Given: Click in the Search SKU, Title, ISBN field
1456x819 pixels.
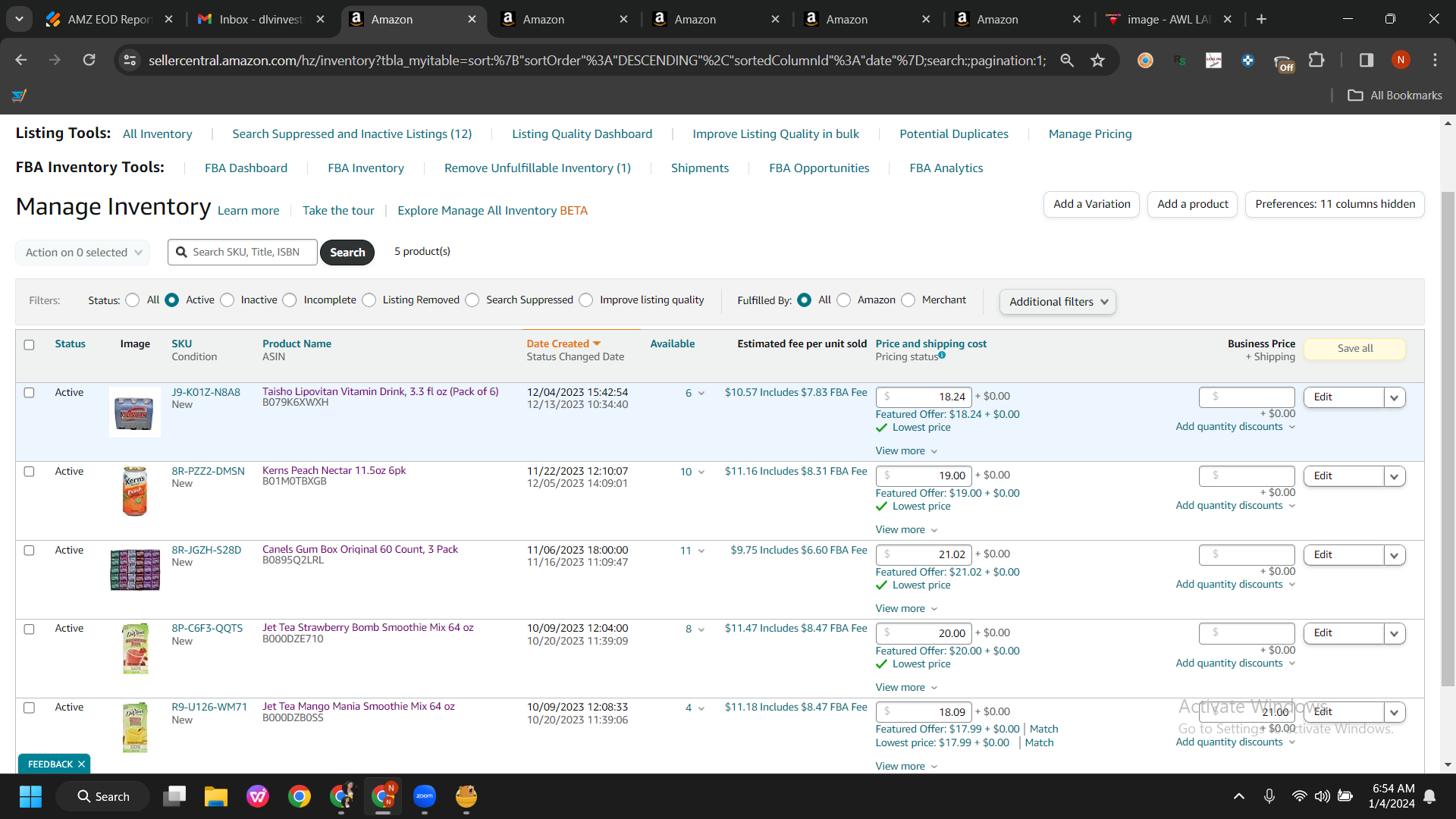Looking at the screenshot, I should [243, 253].
